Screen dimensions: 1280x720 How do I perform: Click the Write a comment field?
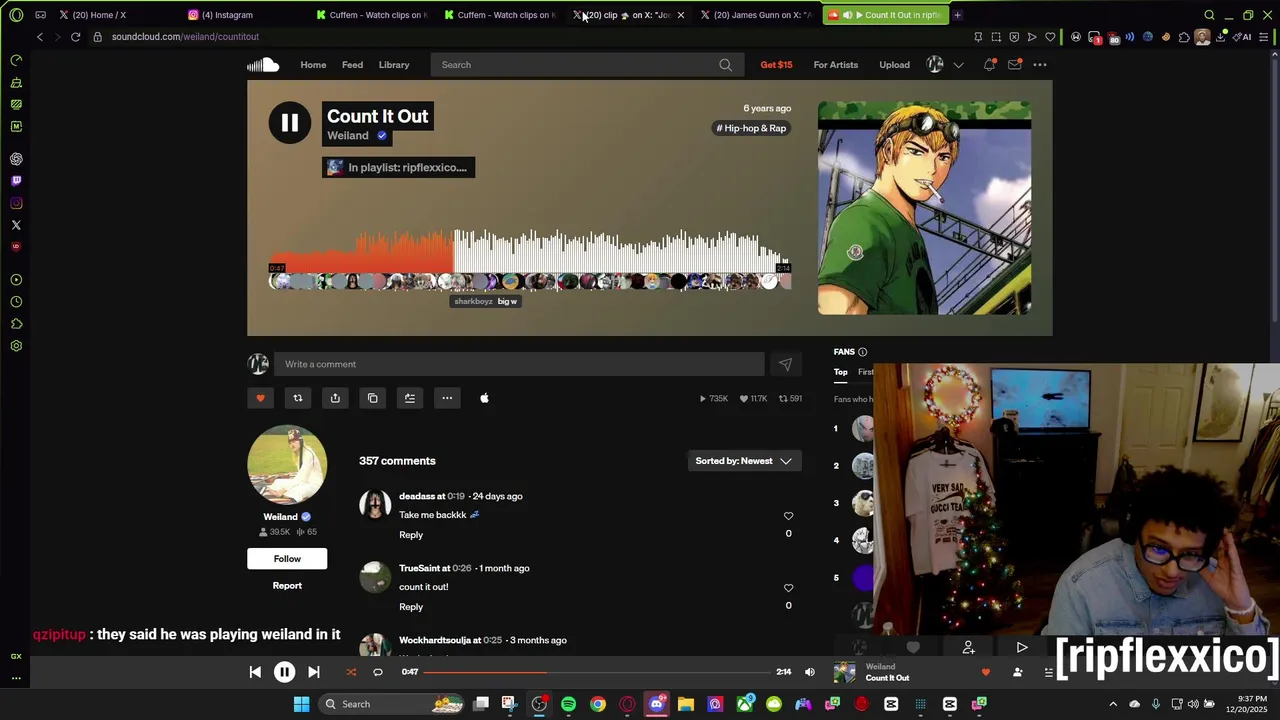click(x=519, y=364)
